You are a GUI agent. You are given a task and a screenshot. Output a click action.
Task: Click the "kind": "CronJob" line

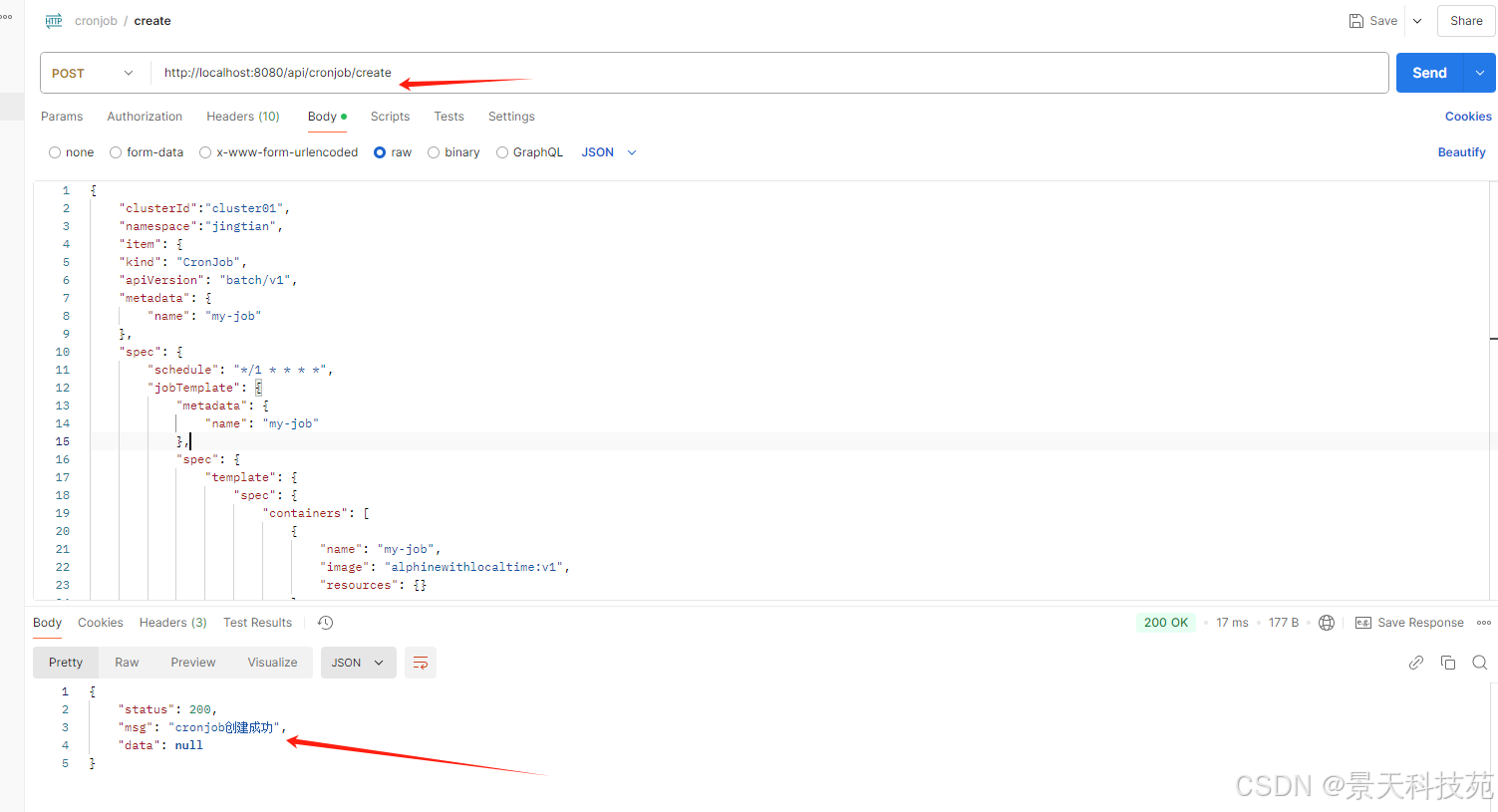click(x=182, y=262)
